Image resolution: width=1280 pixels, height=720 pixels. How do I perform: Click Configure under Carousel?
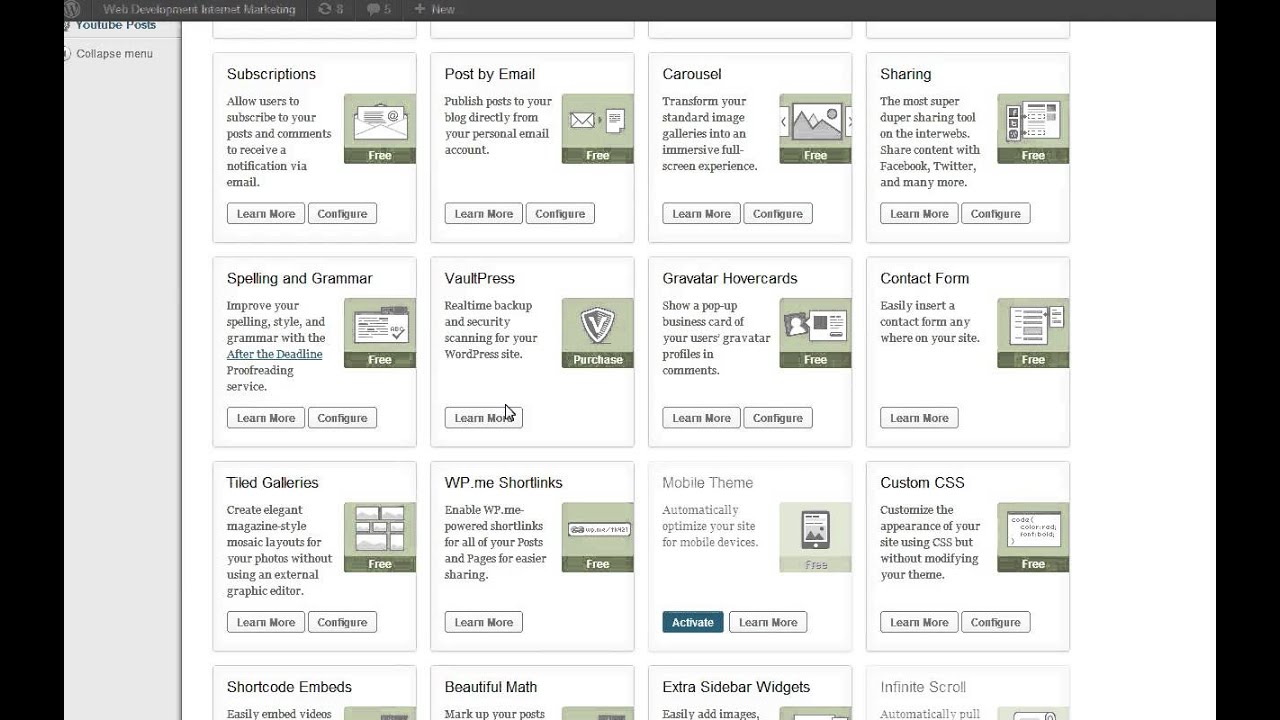(778, 214)
